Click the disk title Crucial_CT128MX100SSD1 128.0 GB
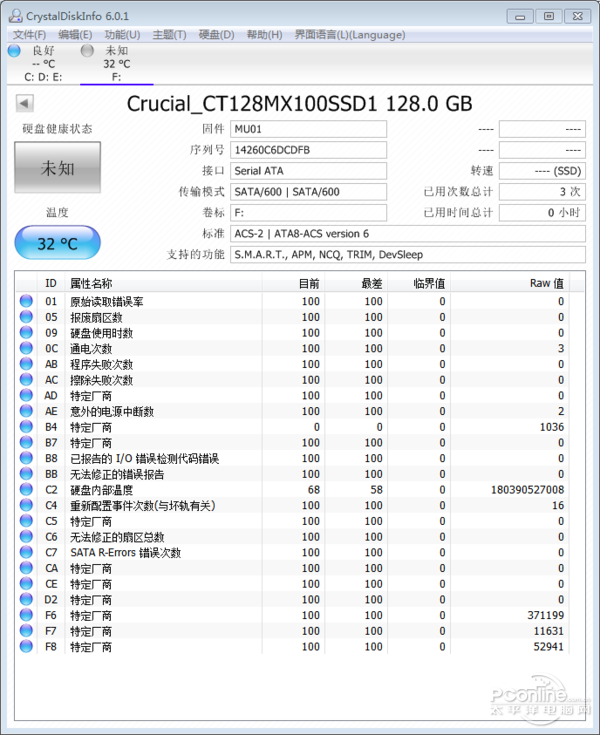 click(299, 104)
